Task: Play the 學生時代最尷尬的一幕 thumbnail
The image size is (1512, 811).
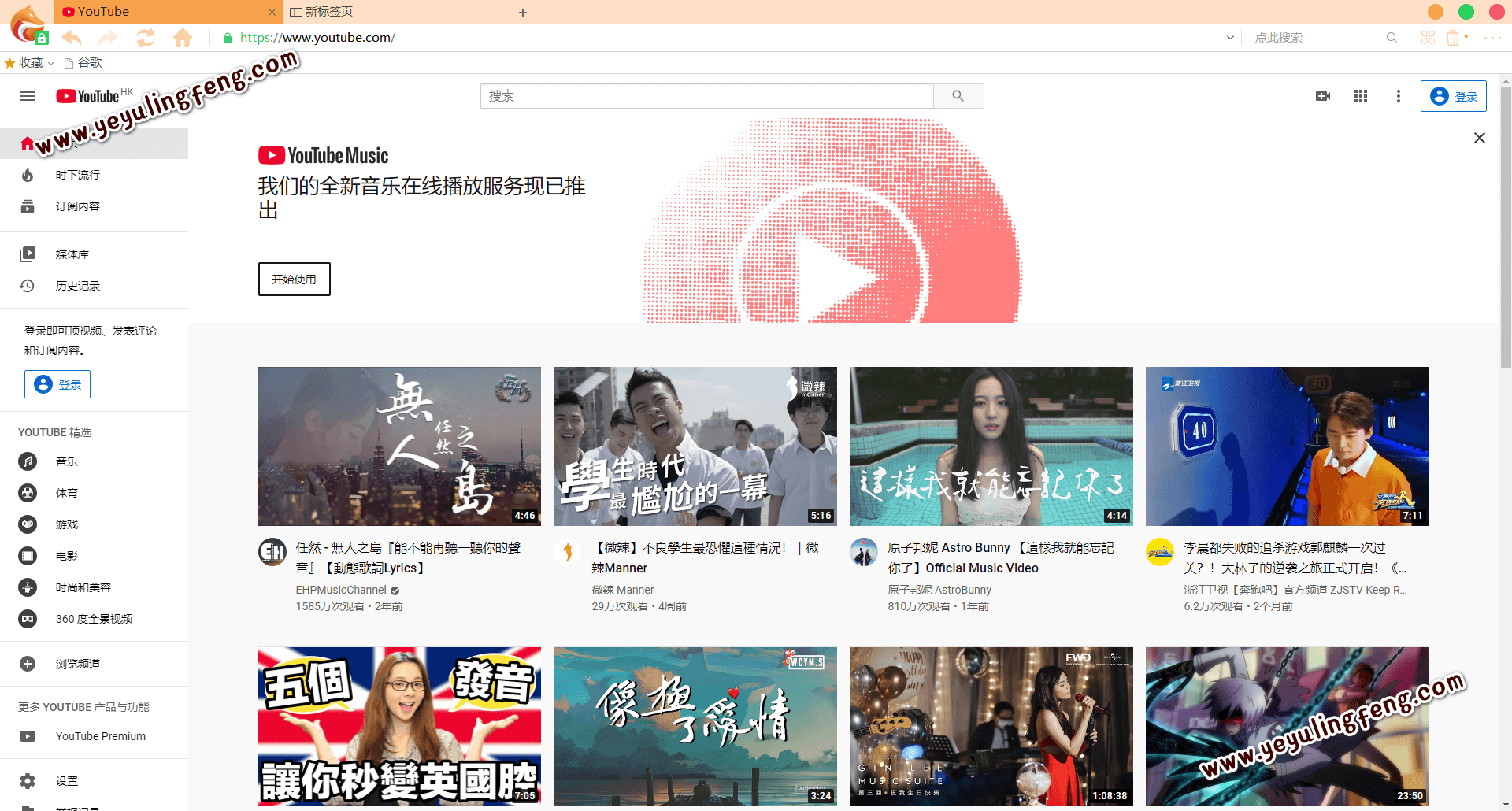Action: [695, 446]
